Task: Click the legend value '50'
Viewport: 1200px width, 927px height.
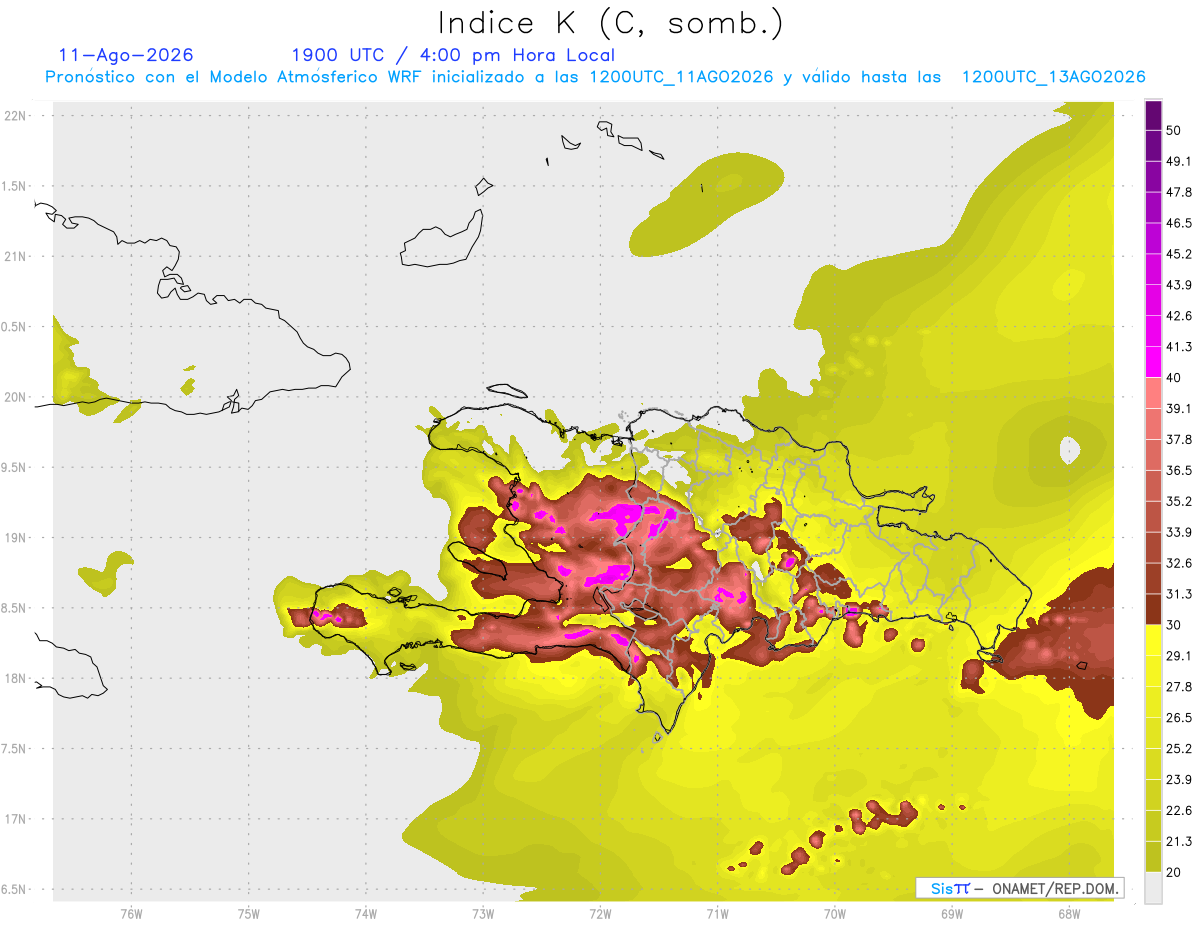Action: [1175, 131]
